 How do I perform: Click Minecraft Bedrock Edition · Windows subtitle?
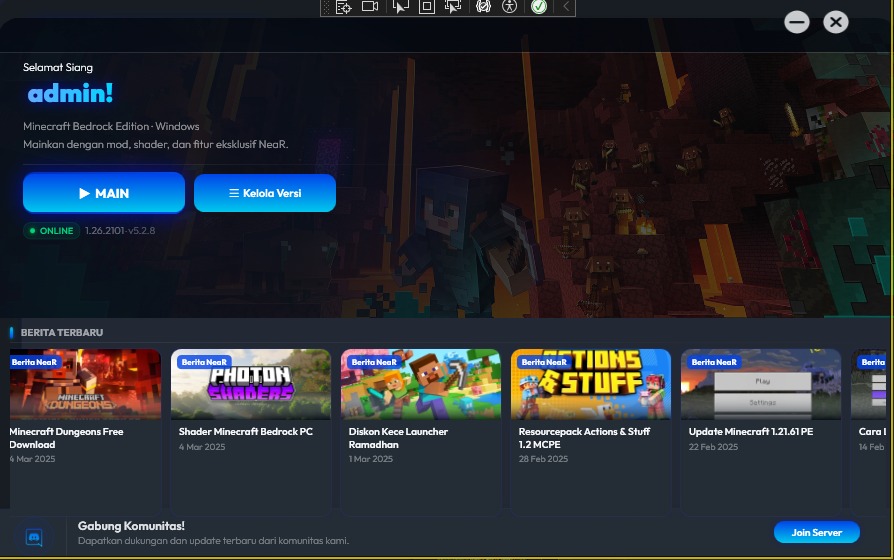pyautogui.click(x=111, y=126)
